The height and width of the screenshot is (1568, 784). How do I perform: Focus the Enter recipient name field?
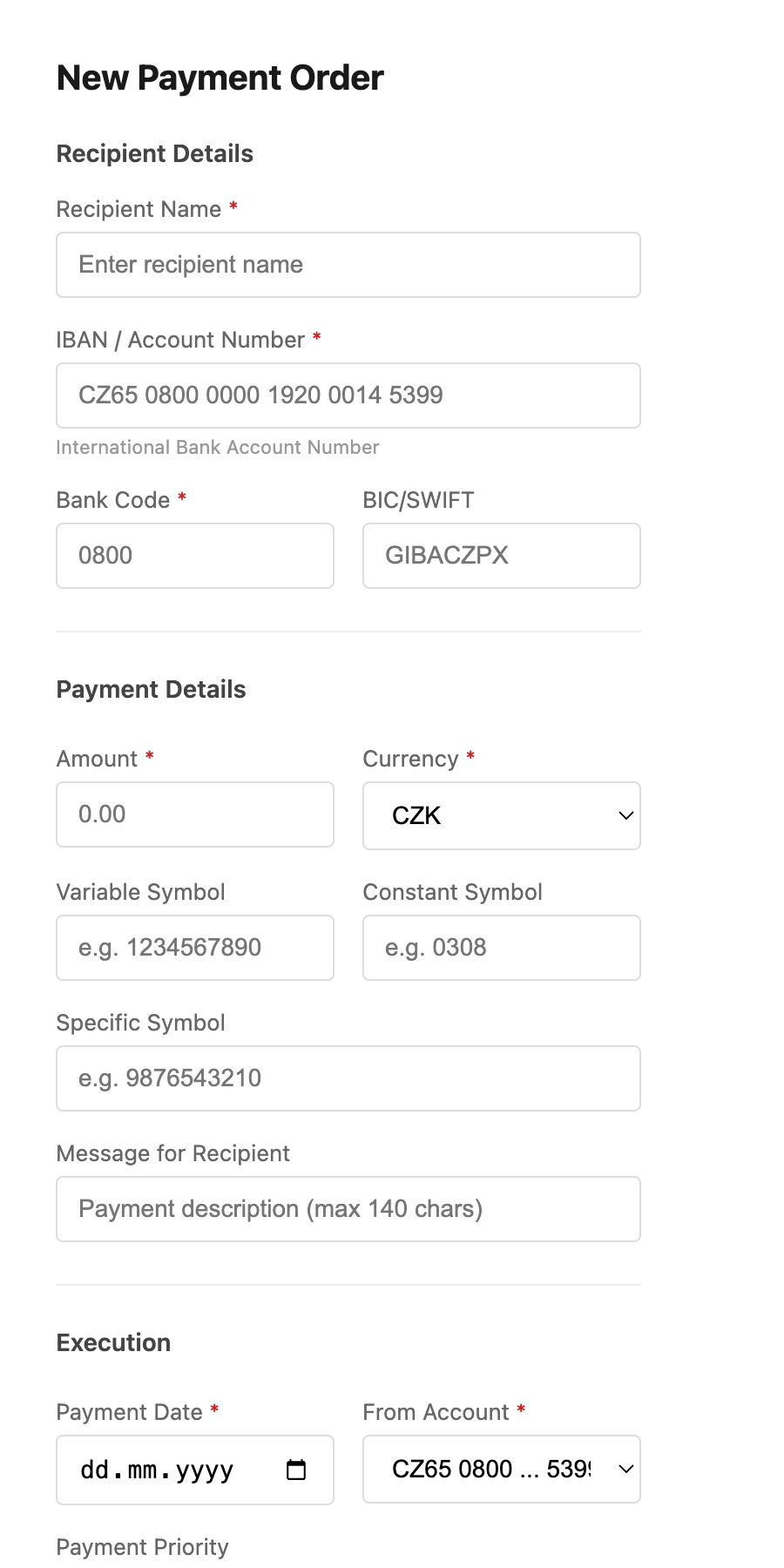[x=348, y=265]
